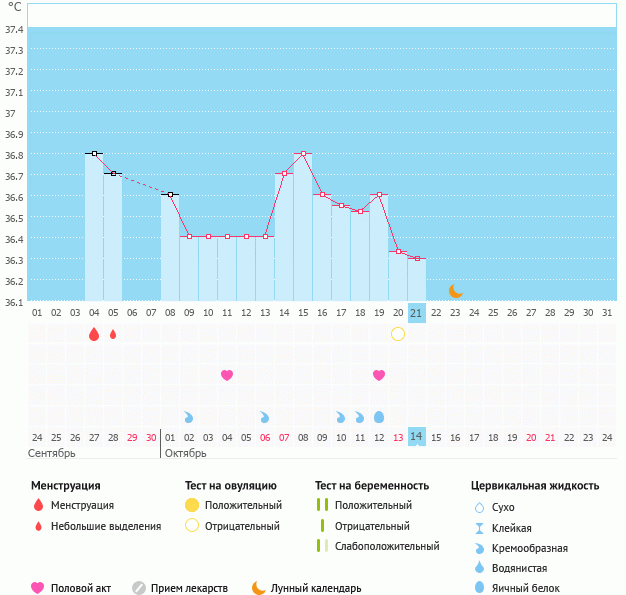Viewport: 626px width, 595px height.
Task: Click the Слабоположительный pregnancy test label
Action: click(x=387, y=546)
